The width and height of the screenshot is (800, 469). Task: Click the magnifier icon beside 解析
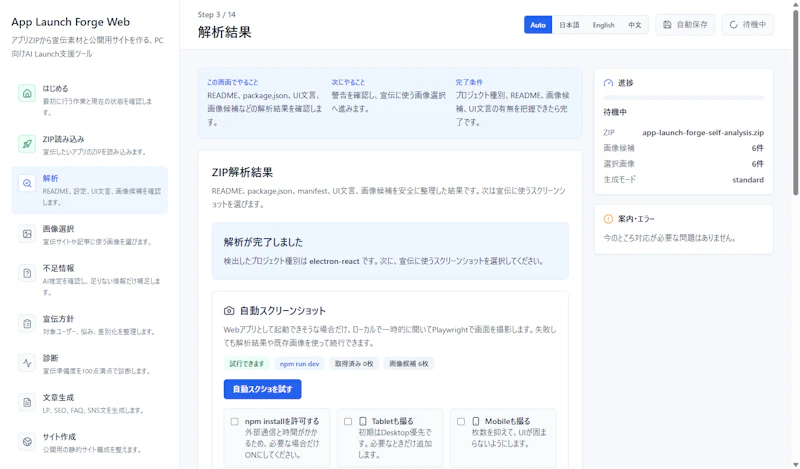27,183
